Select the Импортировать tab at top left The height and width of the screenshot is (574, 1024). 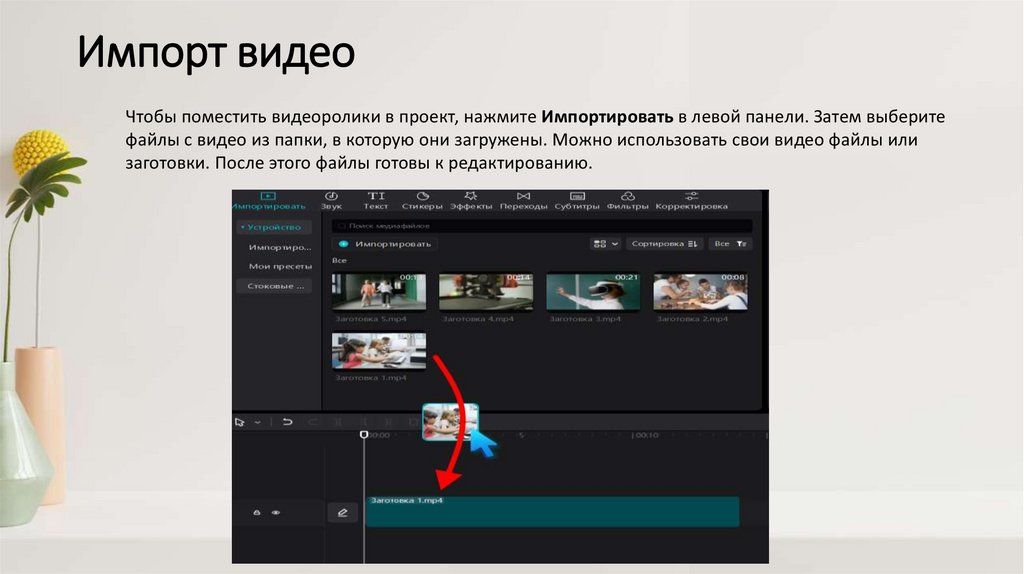267,200
